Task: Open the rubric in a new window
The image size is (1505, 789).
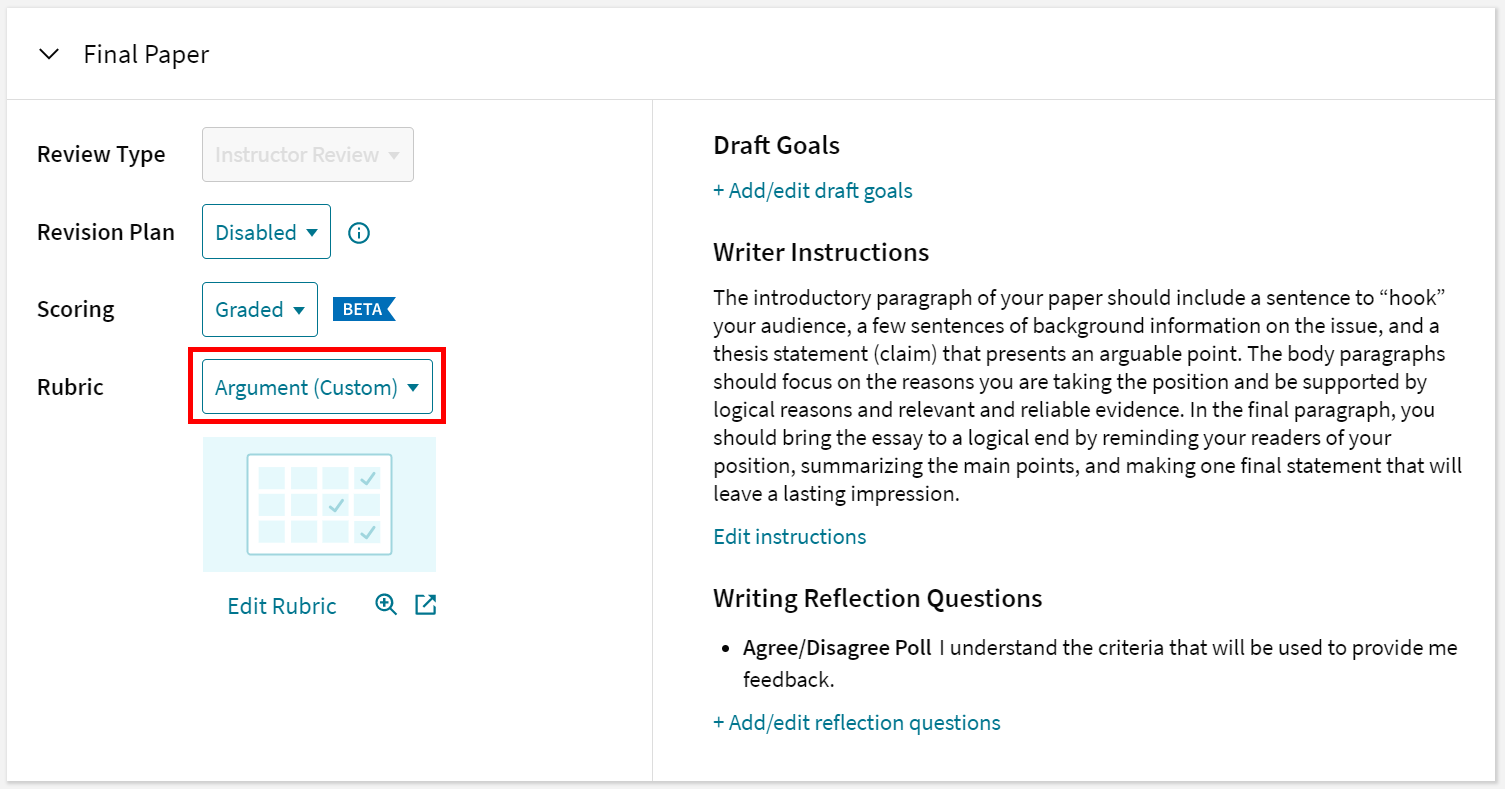Action: 425,604
